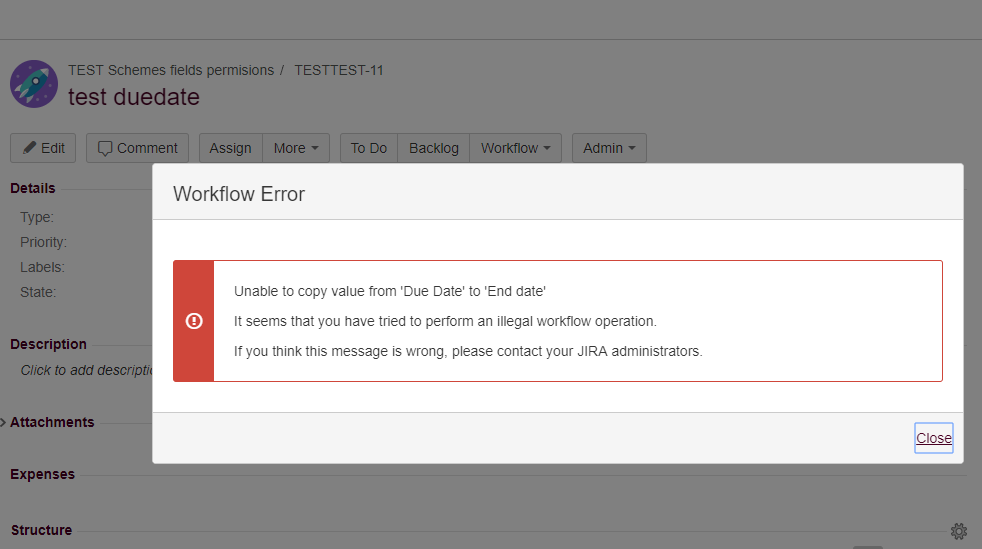This screenshot has height=549, width=982.
Task: Click 'Unable to copy value' error message
Action: tap(390, 291)
